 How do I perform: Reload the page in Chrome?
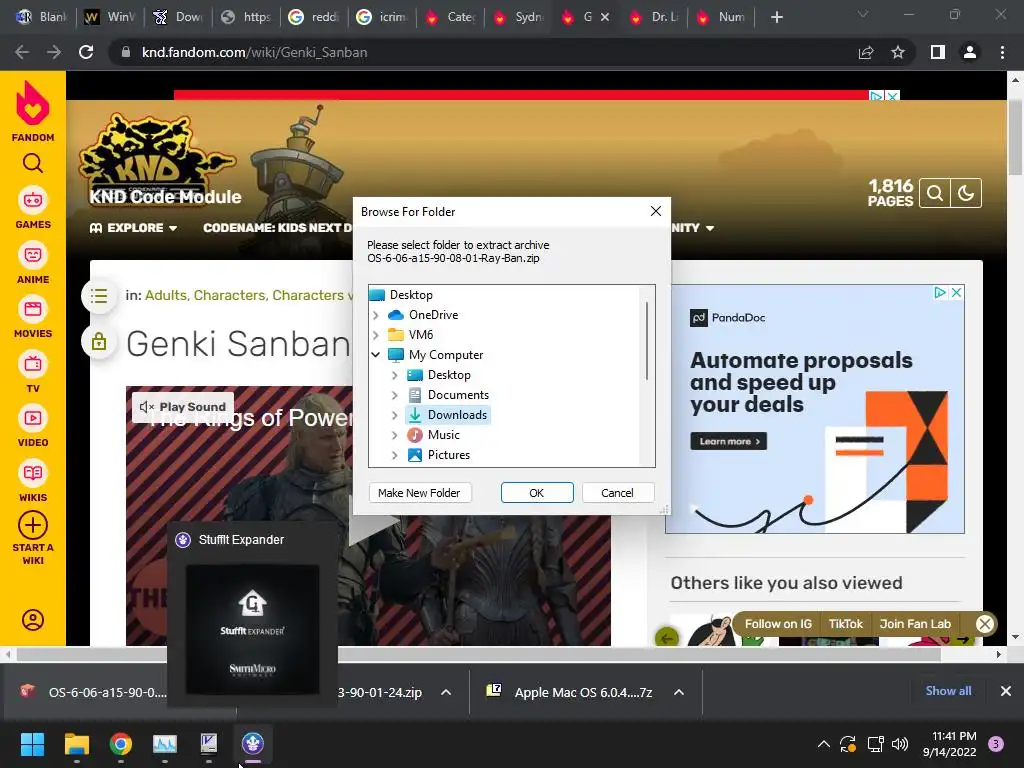coord(86,52)
